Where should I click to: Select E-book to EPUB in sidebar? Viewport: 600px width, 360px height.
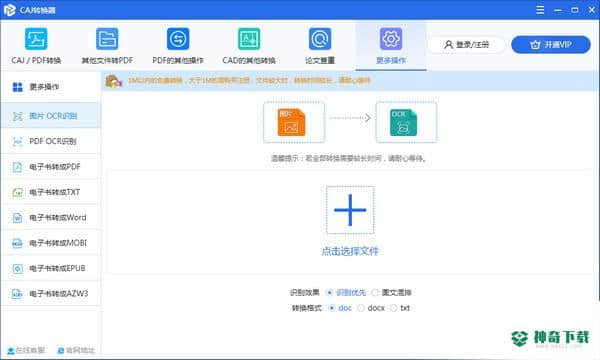tap(51, 268)
